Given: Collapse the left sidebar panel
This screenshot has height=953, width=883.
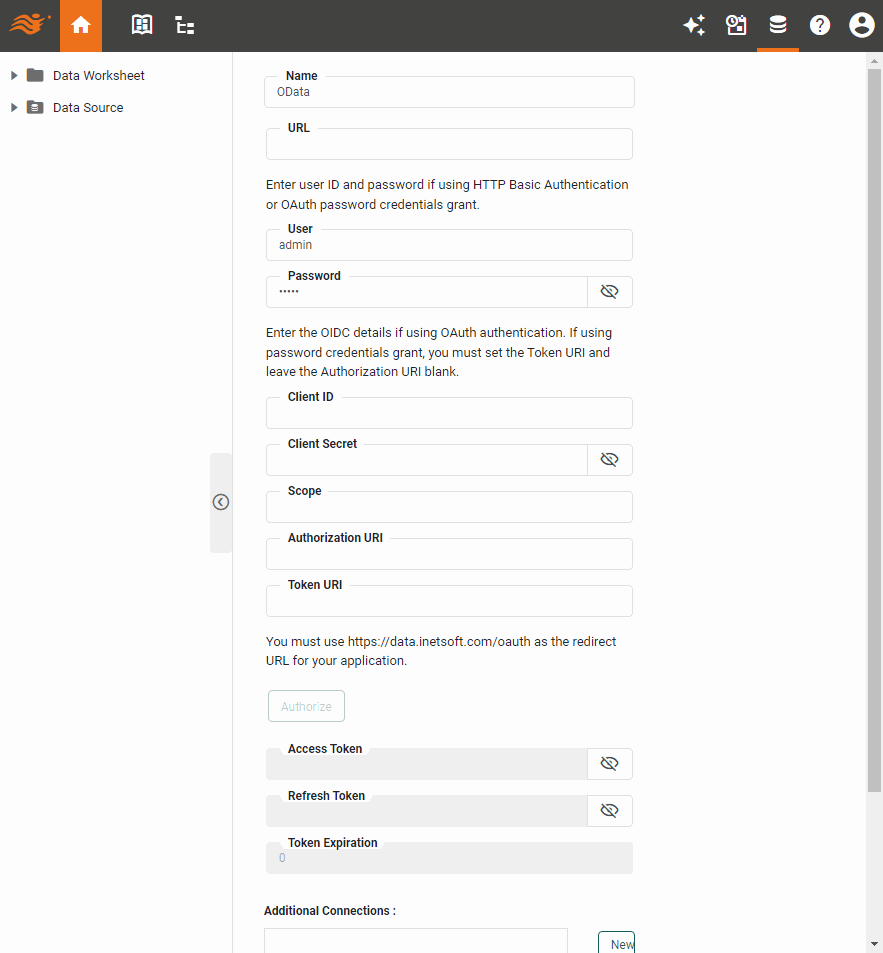Looking at the screenshot, I should click(x=220, y=502).
